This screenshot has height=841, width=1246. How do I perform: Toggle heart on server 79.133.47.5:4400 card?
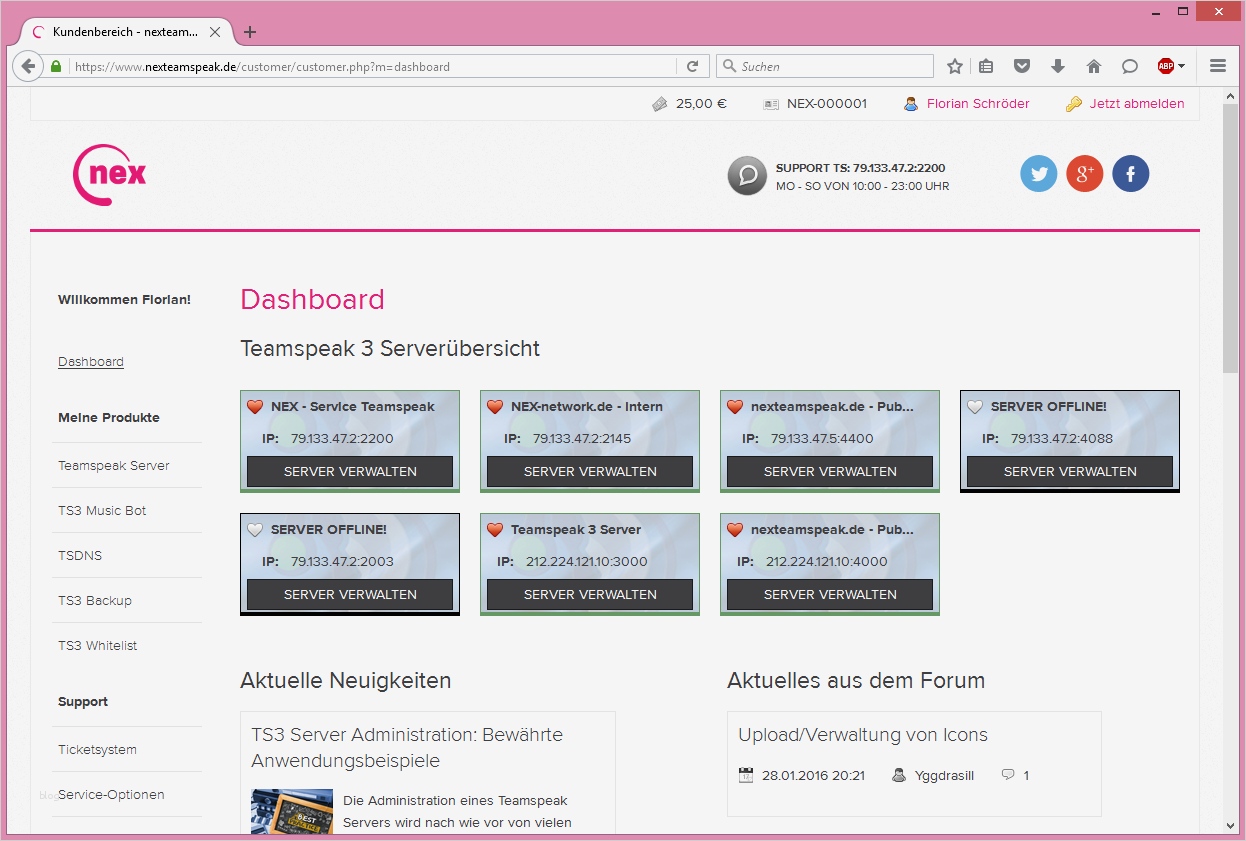click(735, 407)
